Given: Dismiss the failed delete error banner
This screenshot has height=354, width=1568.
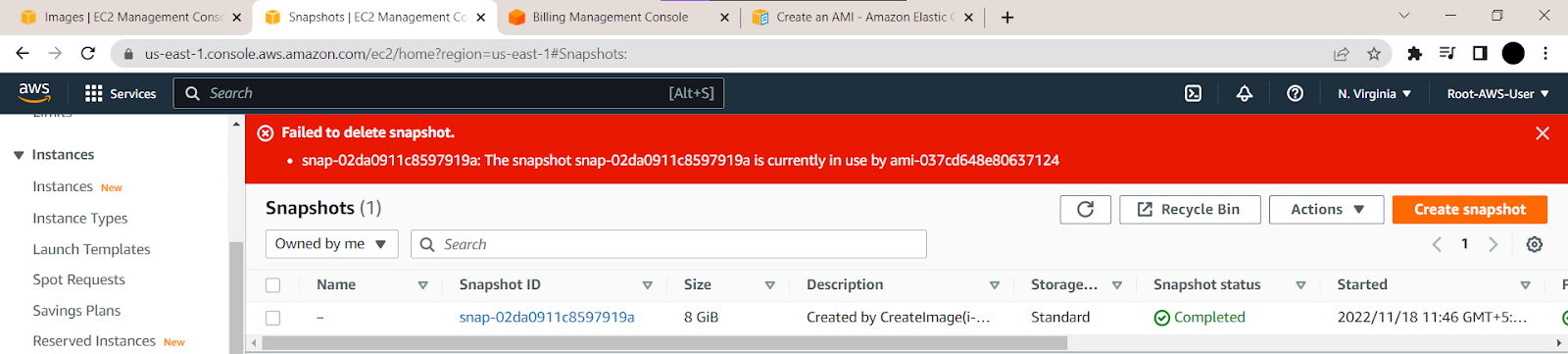Looking at the screenshot, I should click(x=1542, y=133).
